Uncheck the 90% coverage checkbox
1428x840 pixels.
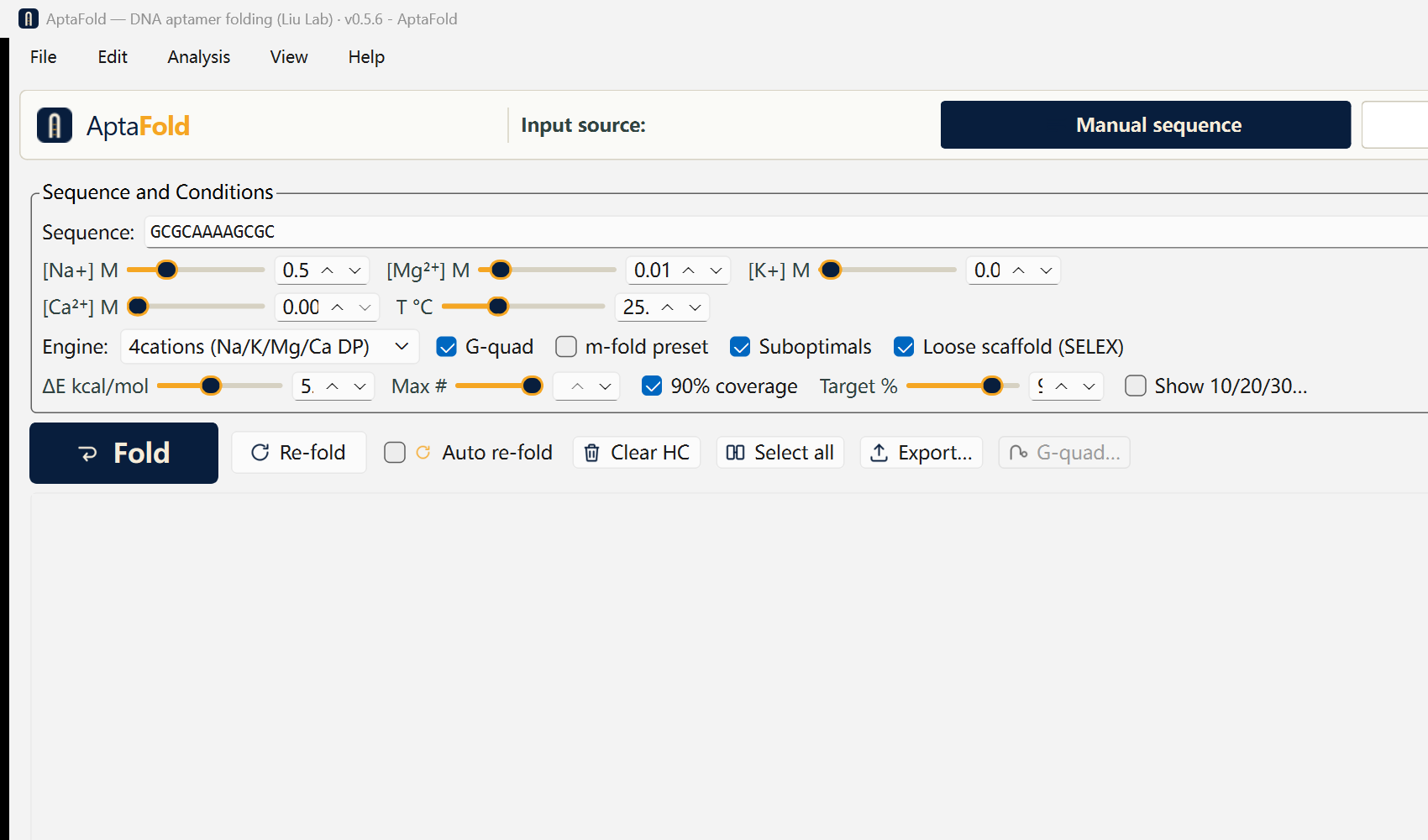[652, 386]
